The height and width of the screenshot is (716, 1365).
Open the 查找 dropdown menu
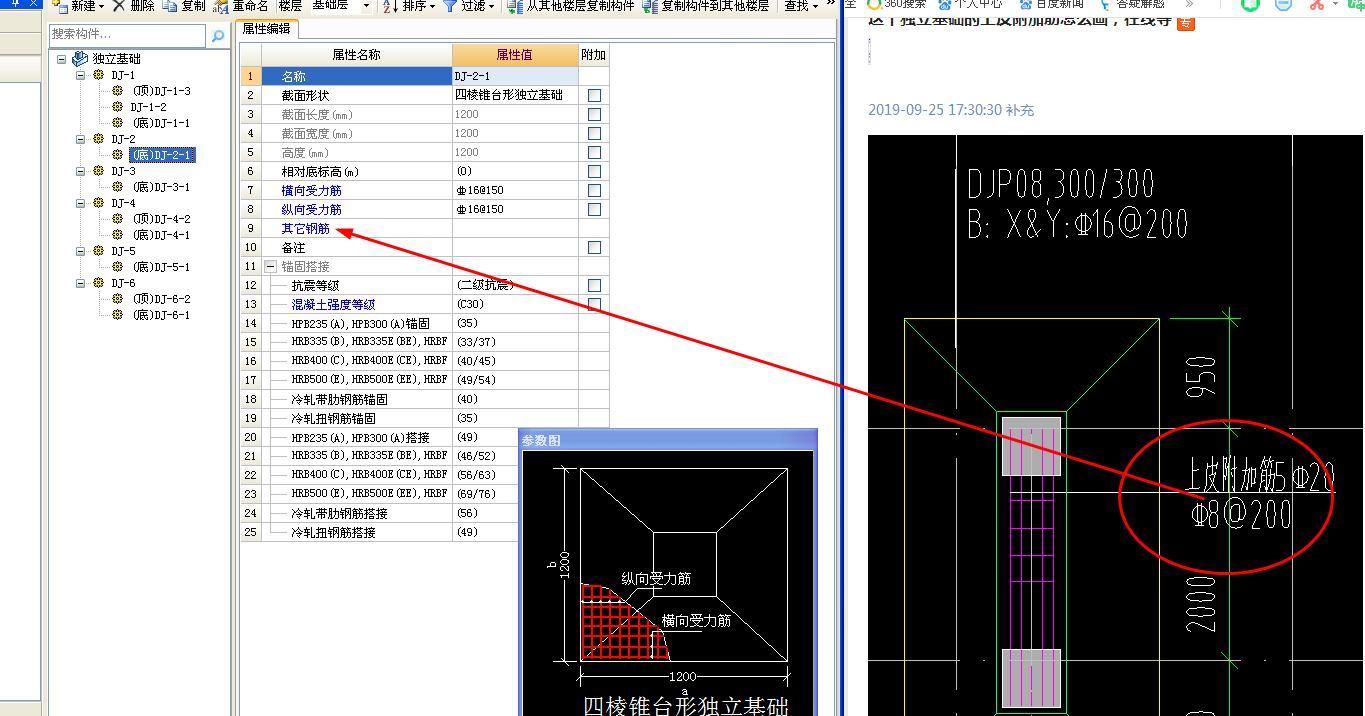pos(801,6)
